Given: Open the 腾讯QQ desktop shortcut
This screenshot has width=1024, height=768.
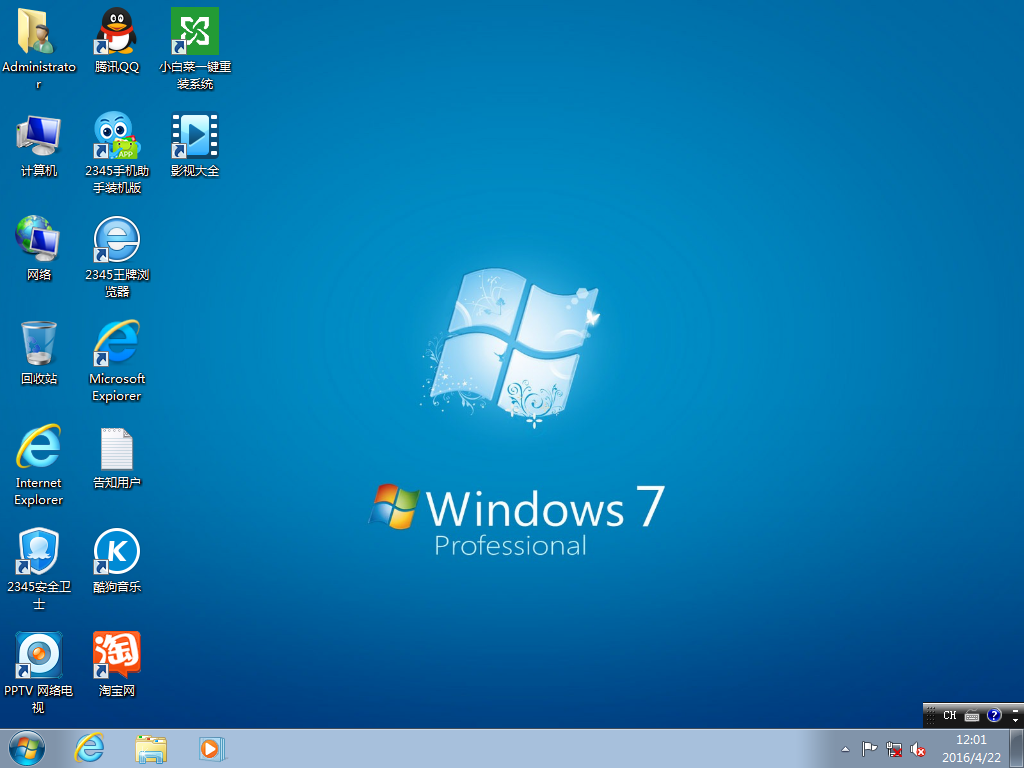Looking at the screenshot, I should (x=117, y=33).
